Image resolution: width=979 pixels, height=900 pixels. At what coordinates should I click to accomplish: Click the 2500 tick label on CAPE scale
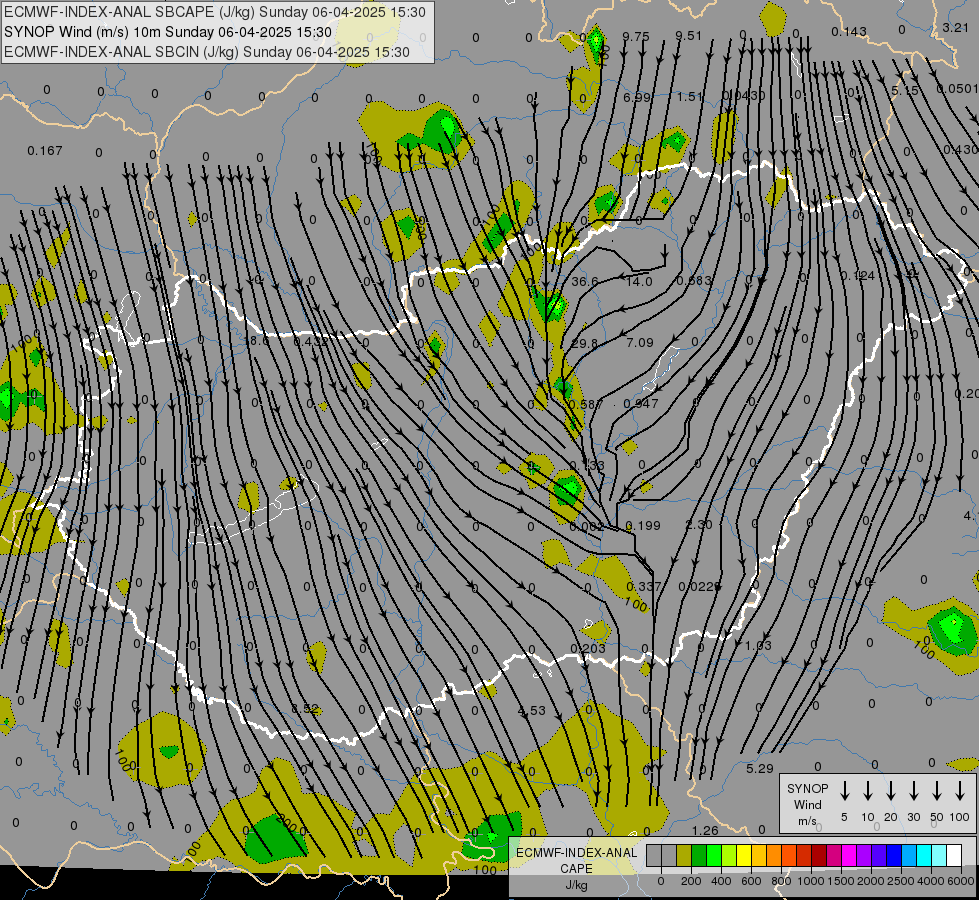901,881
